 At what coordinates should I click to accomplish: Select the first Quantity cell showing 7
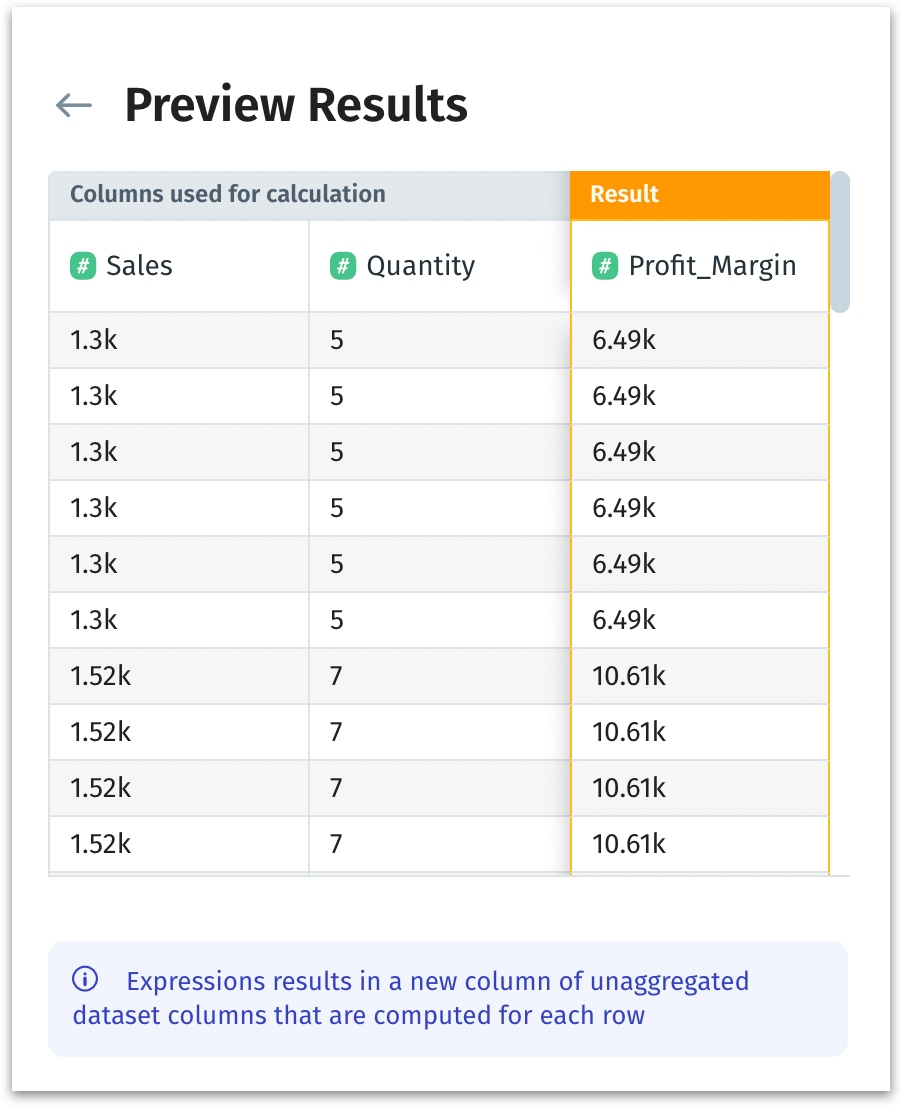coord(337,676)
